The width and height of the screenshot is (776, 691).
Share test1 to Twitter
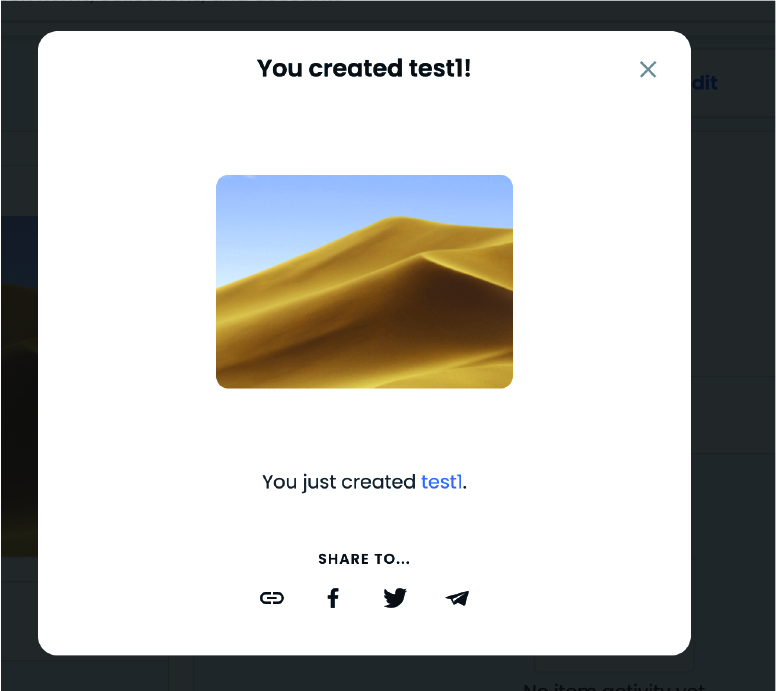click(x=395, y=598)
